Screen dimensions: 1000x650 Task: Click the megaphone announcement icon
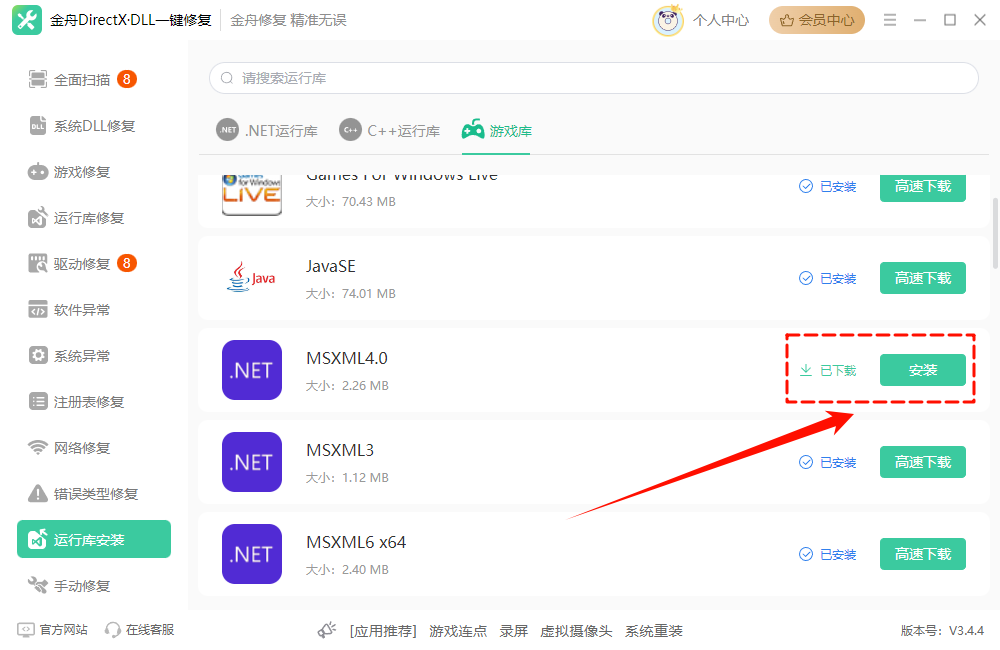point(327,630)
